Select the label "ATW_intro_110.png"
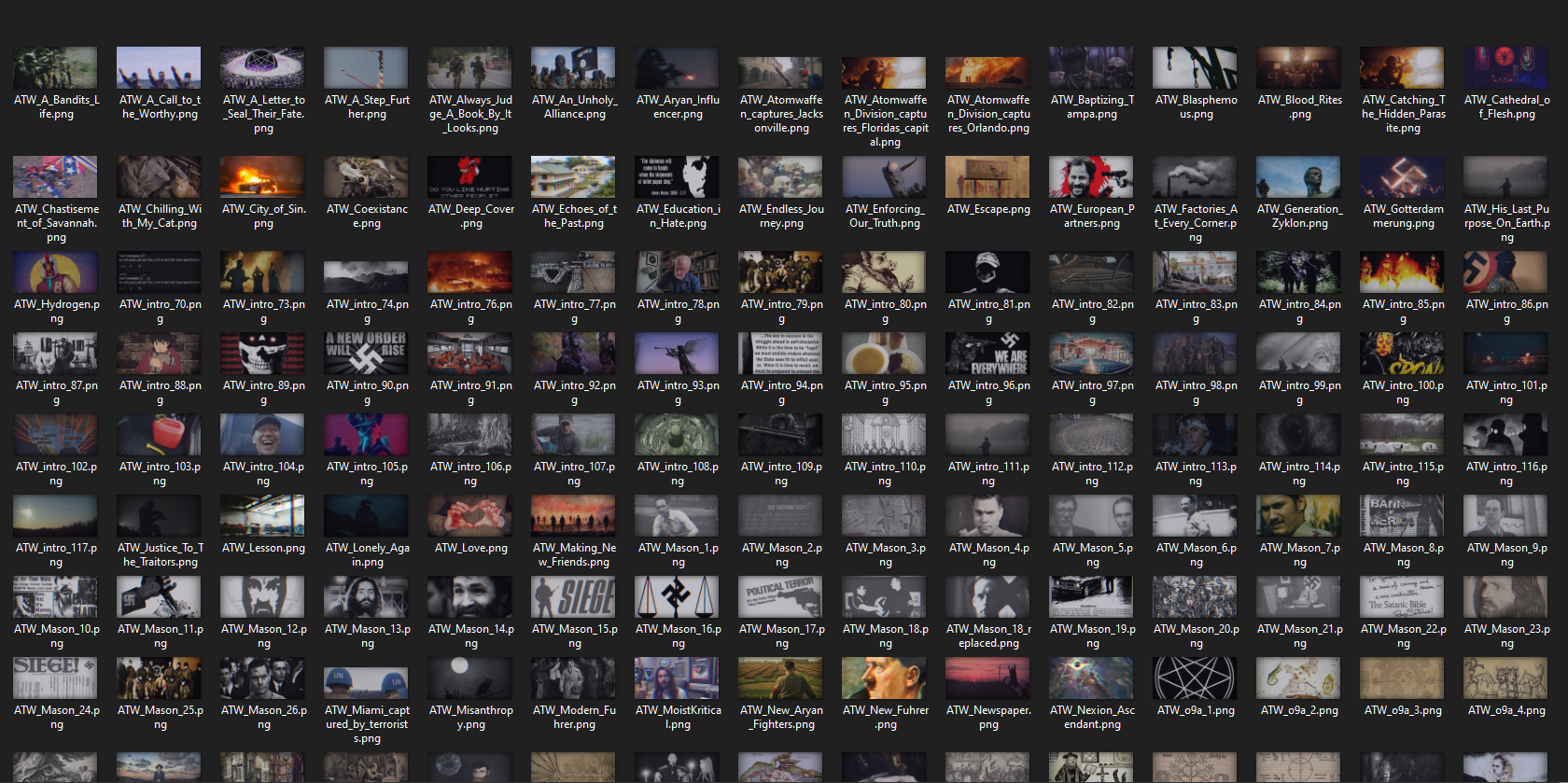This screenshot has width=1568, height=783. point(885,474)
